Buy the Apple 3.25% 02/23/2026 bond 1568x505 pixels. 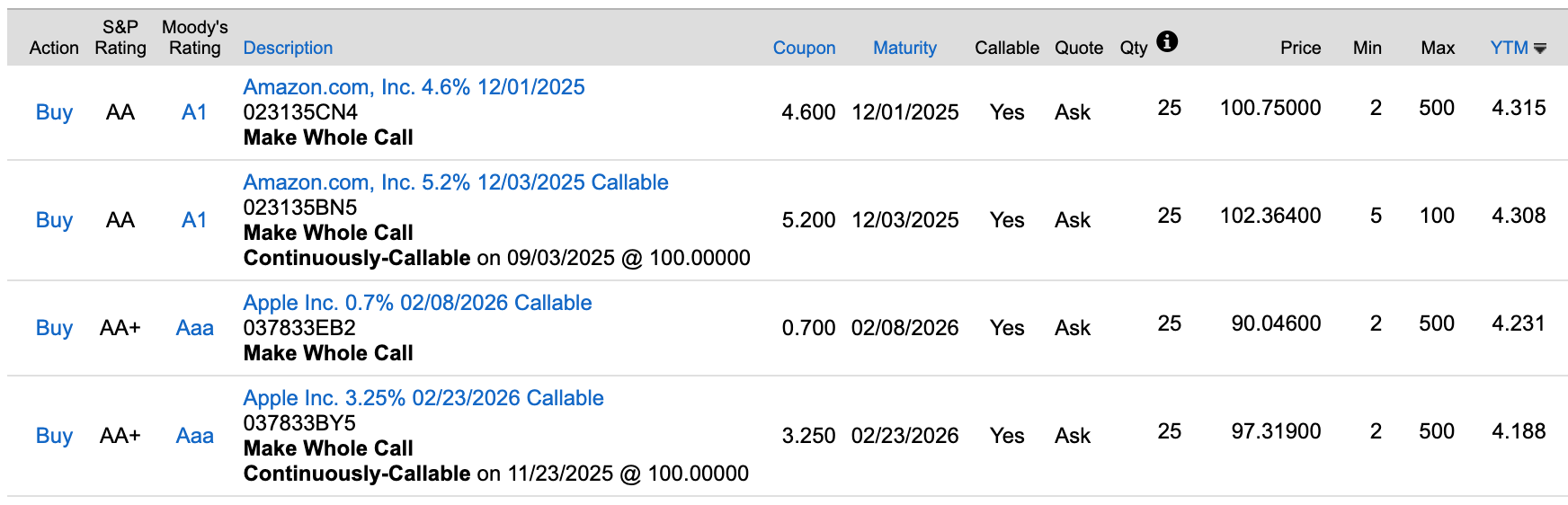pos(54,436)
